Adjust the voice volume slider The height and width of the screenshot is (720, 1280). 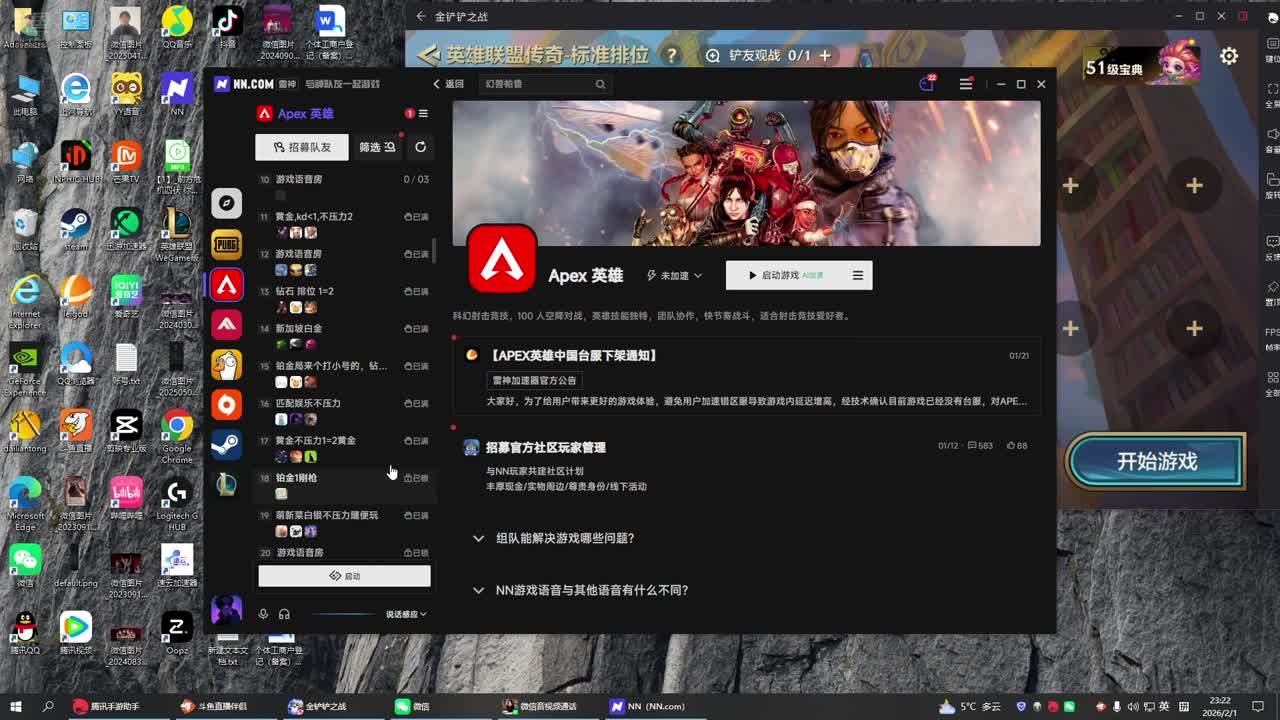click(x=343, y=614)
